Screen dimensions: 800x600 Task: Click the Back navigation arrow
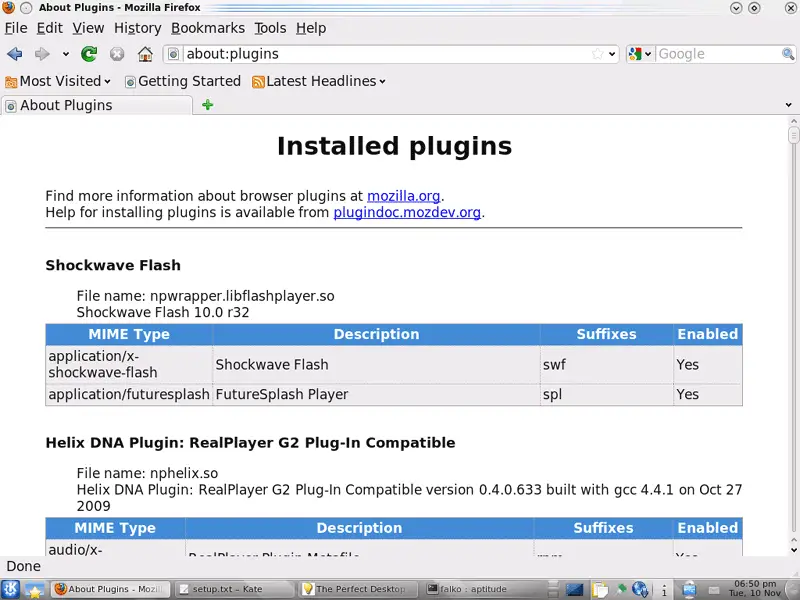click(14, 54)
